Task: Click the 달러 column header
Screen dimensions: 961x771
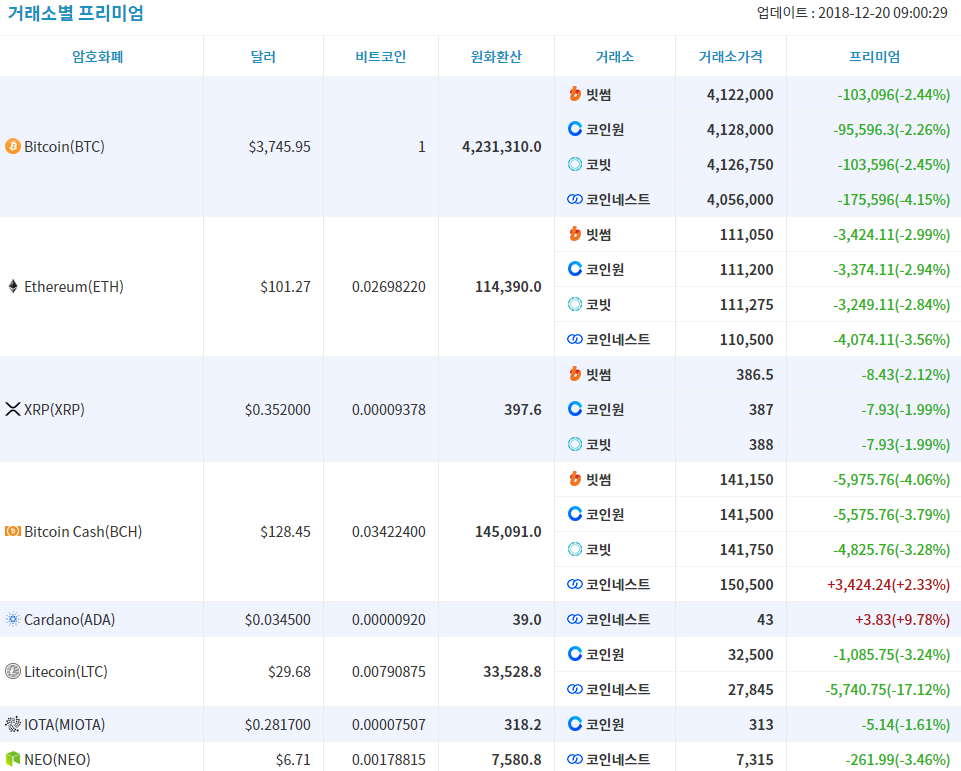Action: tap(263, 56)
